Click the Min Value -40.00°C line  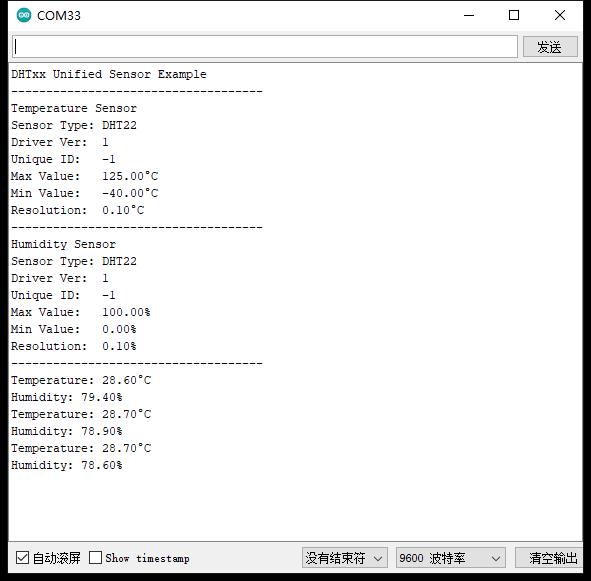click(84, 193)
